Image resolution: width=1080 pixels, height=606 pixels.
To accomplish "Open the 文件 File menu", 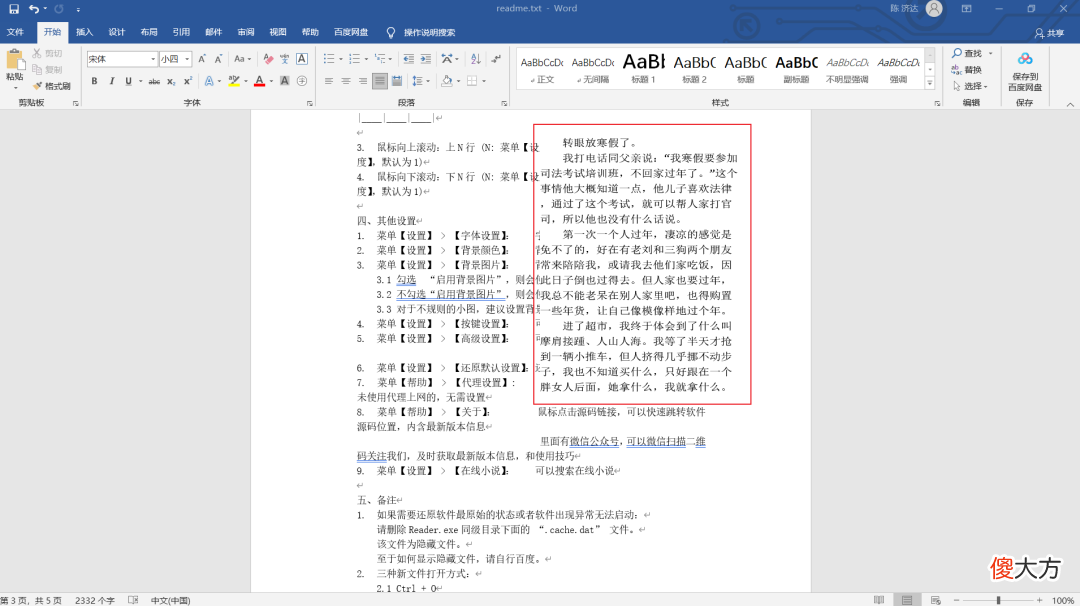I will coord(15,32).
